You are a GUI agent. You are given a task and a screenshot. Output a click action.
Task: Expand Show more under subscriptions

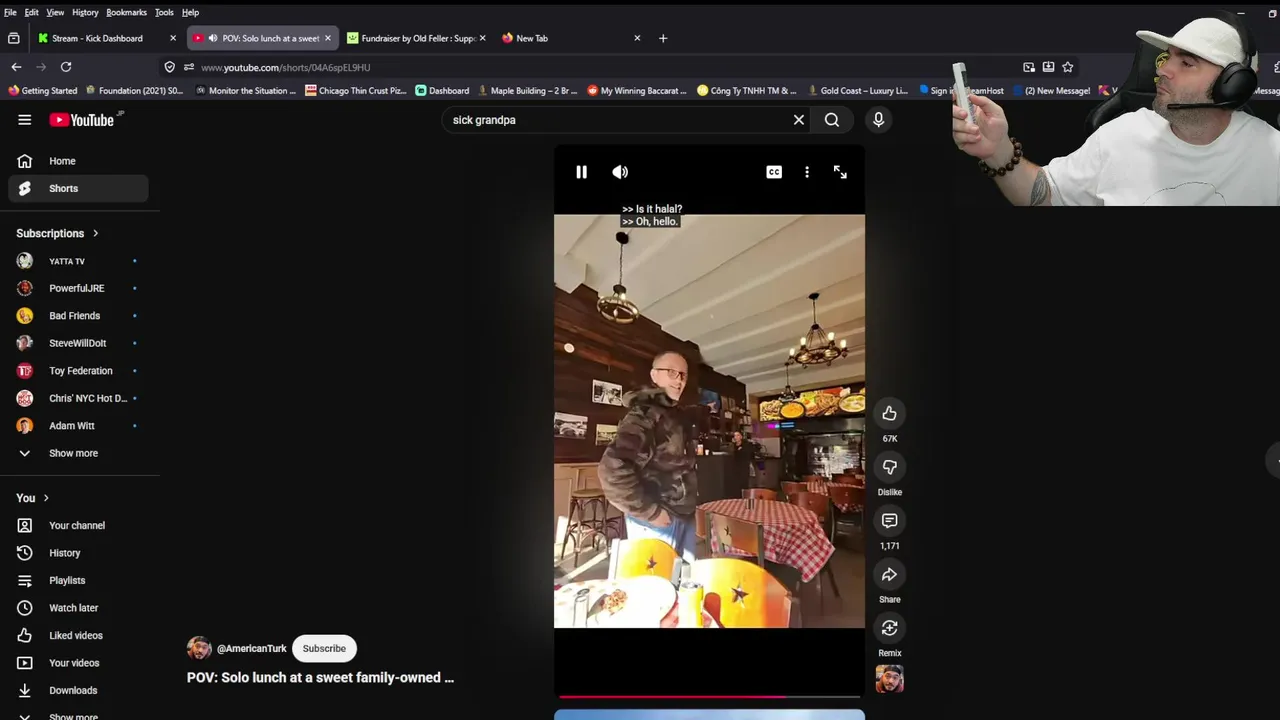(78, 453)
